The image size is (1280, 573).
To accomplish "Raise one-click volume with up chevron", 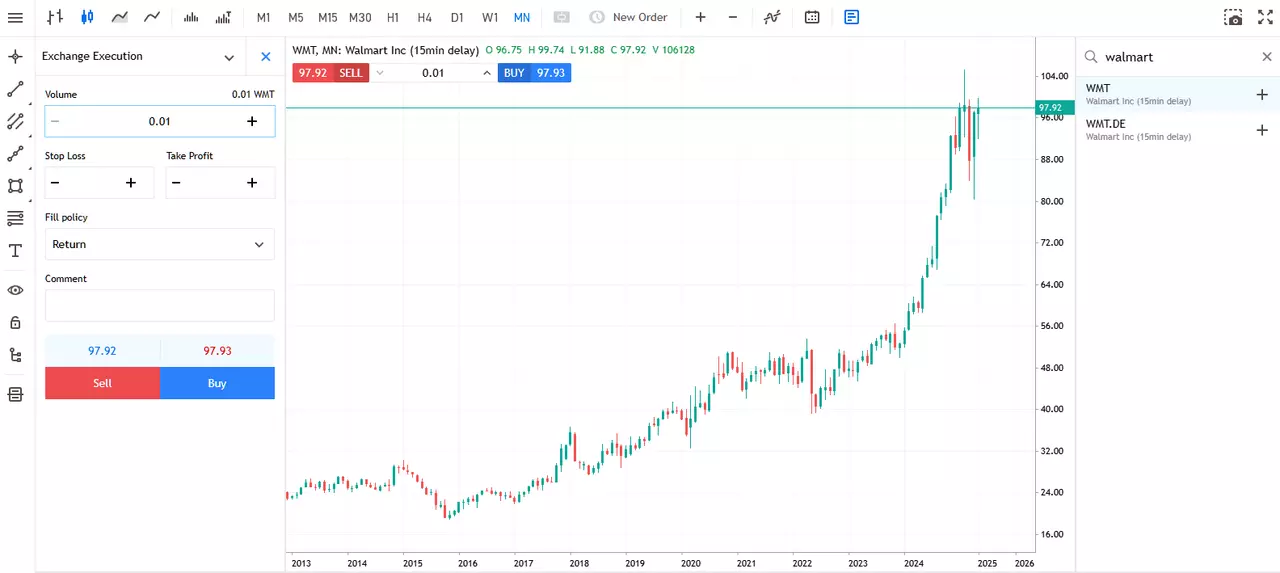I will coord(487,73).
